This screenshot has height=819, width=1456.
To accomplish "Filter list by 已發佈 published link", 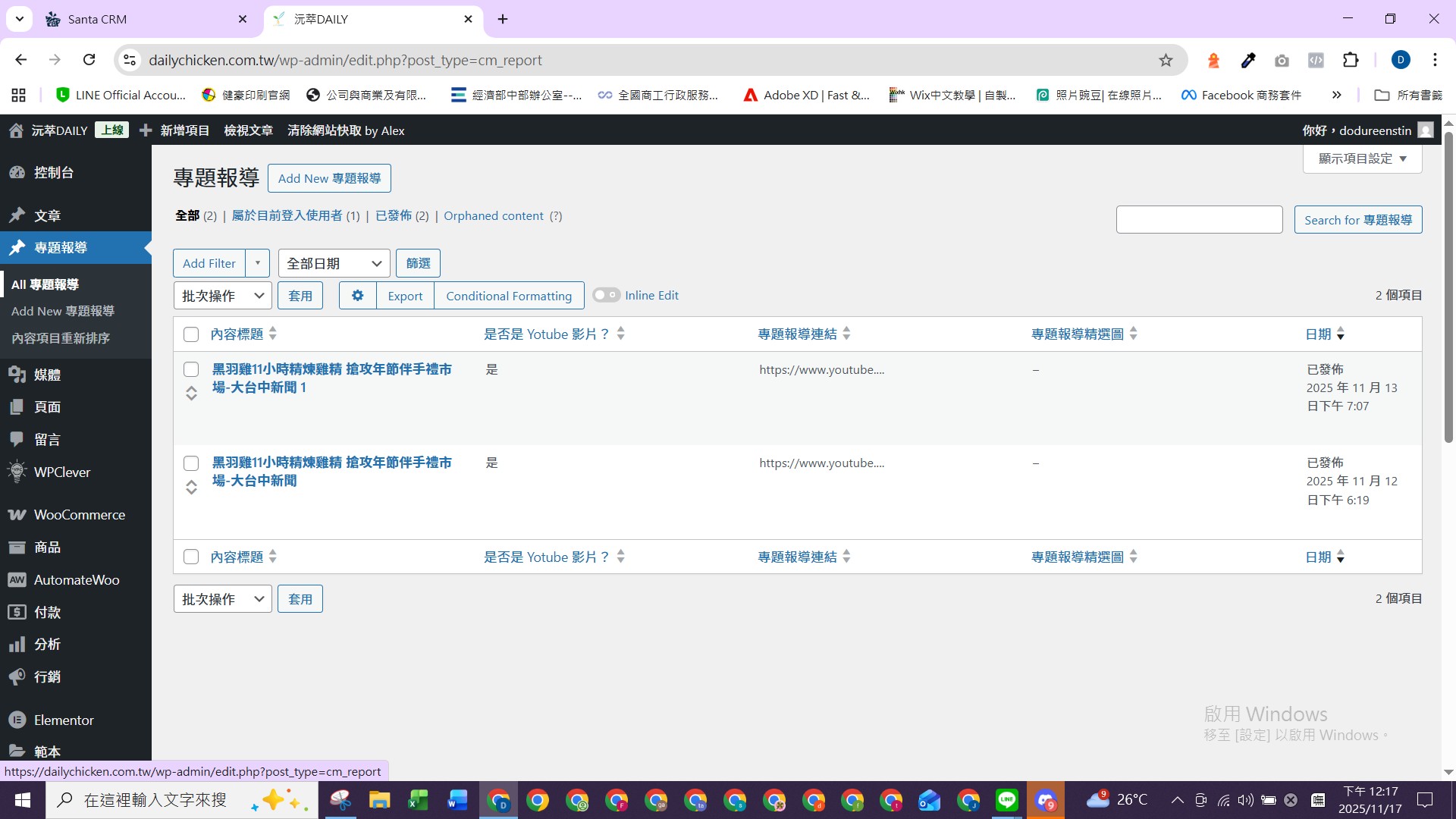I will pyautogui.click(x=394, y=216).
